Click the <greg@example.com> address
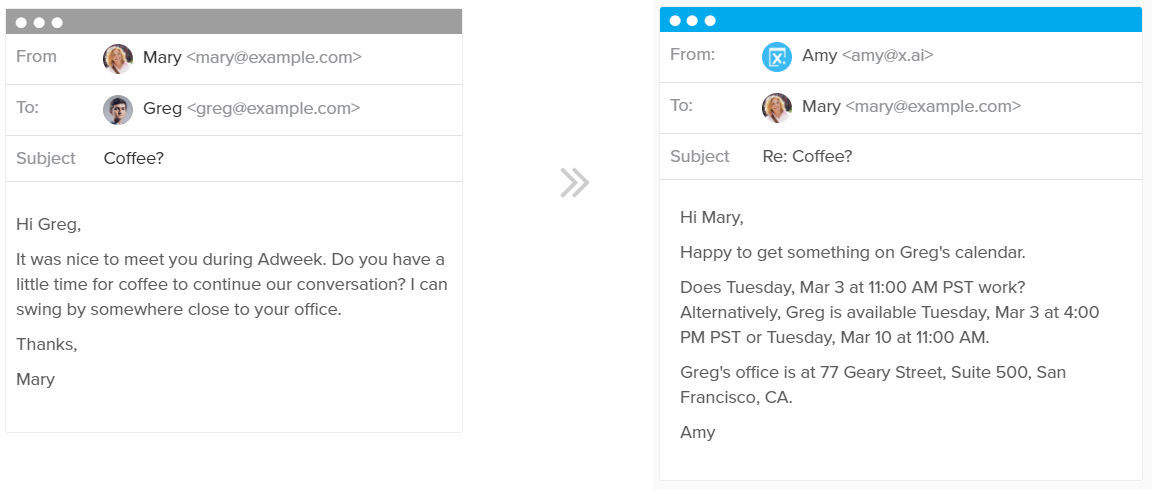This screenshot has height=498, width=1152. 273,109
